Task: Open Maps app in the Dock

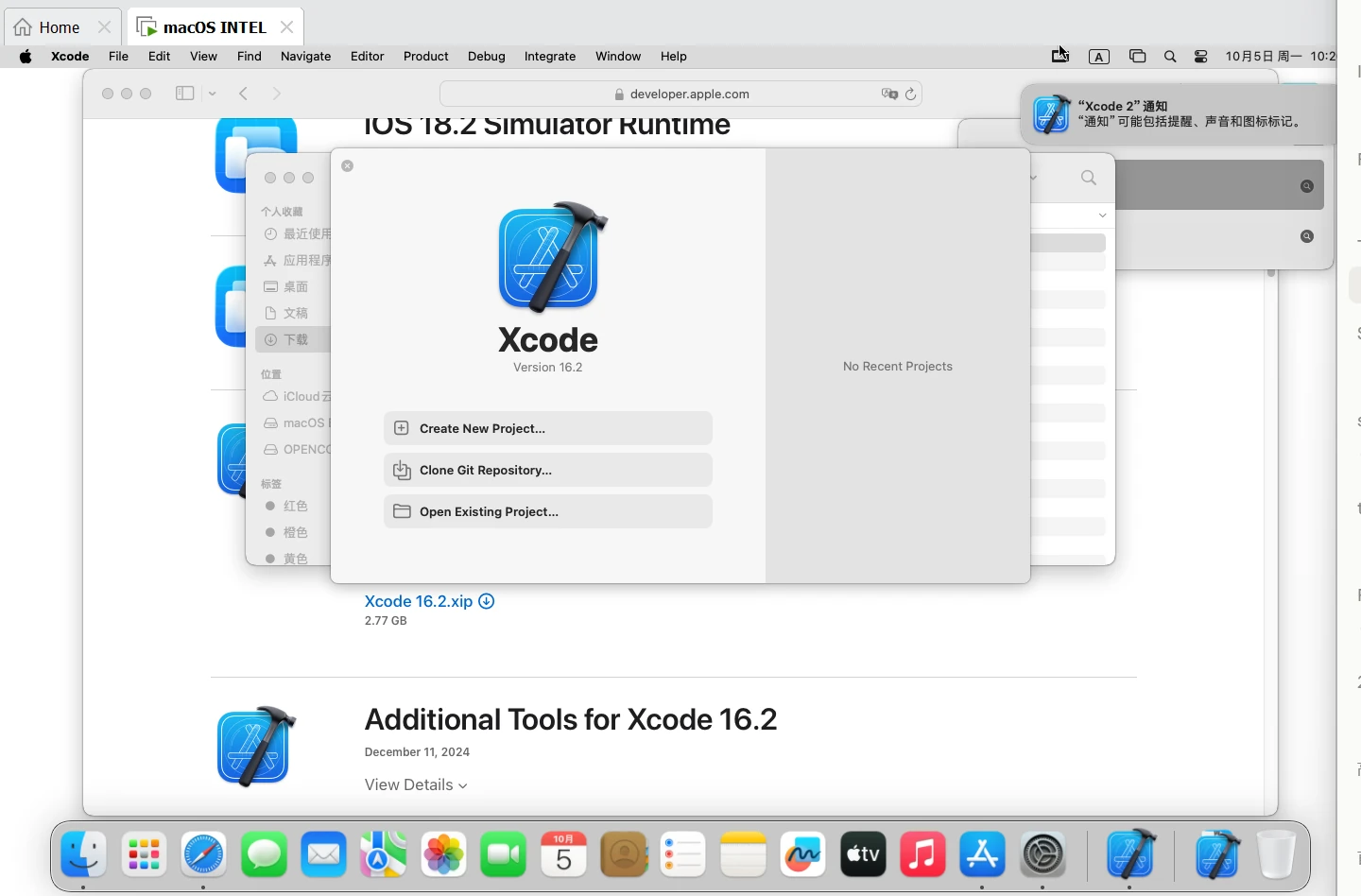Action: [384, 854]
